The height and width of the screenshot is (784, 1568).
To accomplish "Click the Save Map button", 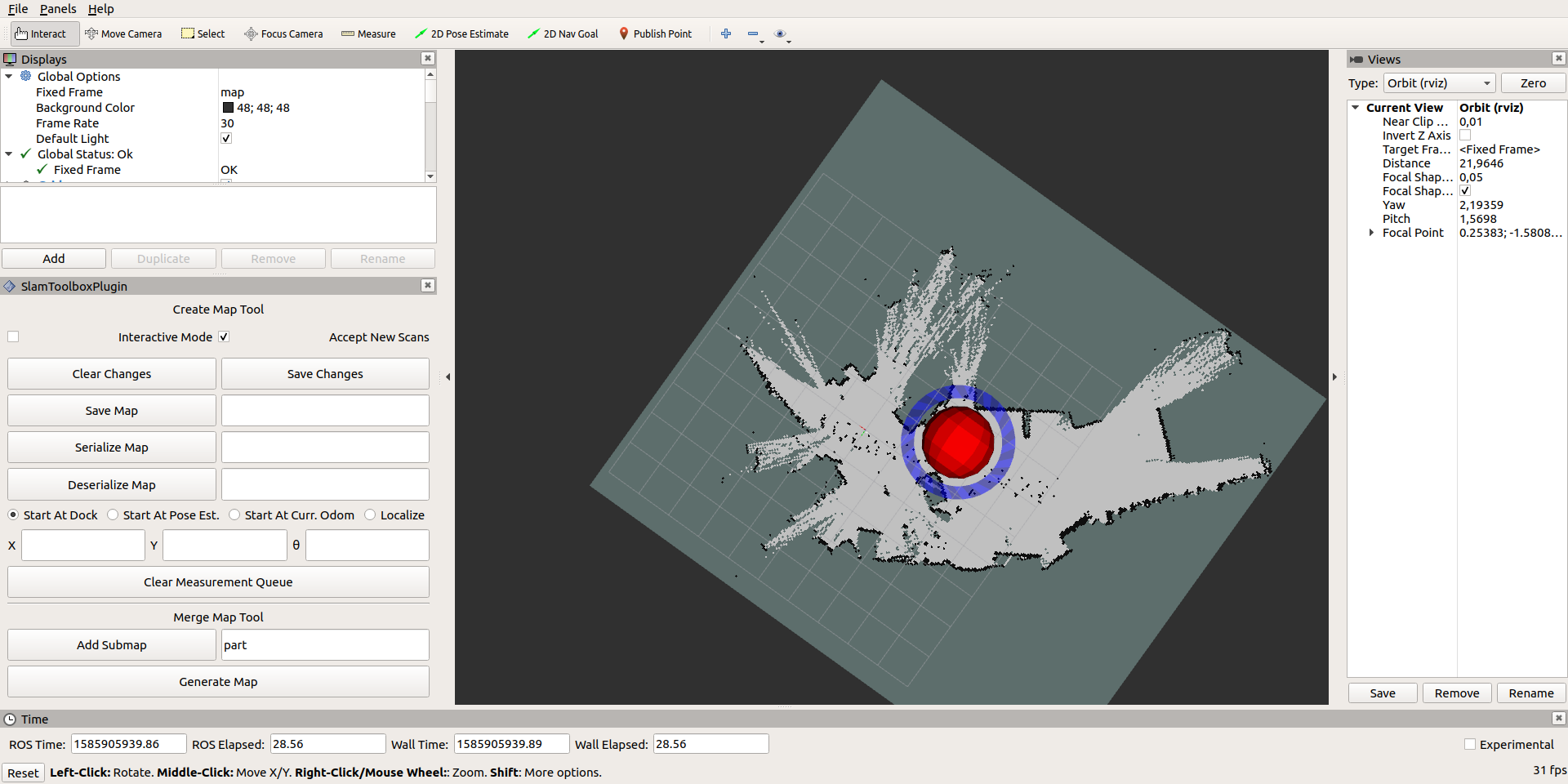I will (111, 410).
